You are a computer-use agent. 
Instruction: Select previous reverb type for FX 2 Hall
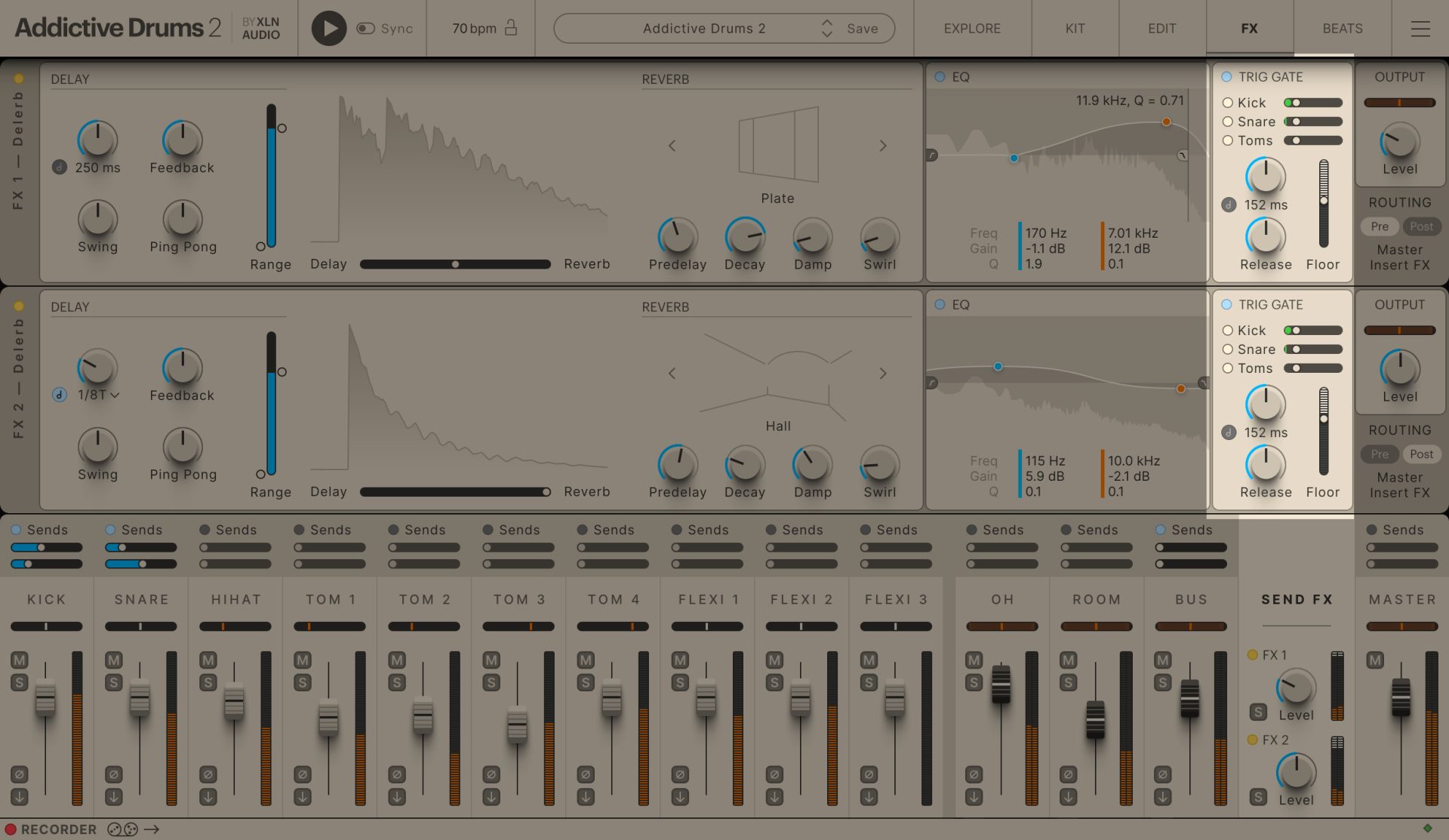672,374
